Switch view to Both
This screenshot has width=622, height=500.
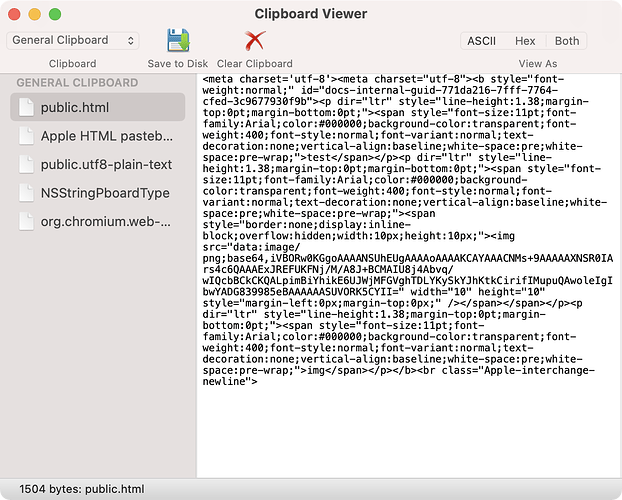[x=566, y=41]
